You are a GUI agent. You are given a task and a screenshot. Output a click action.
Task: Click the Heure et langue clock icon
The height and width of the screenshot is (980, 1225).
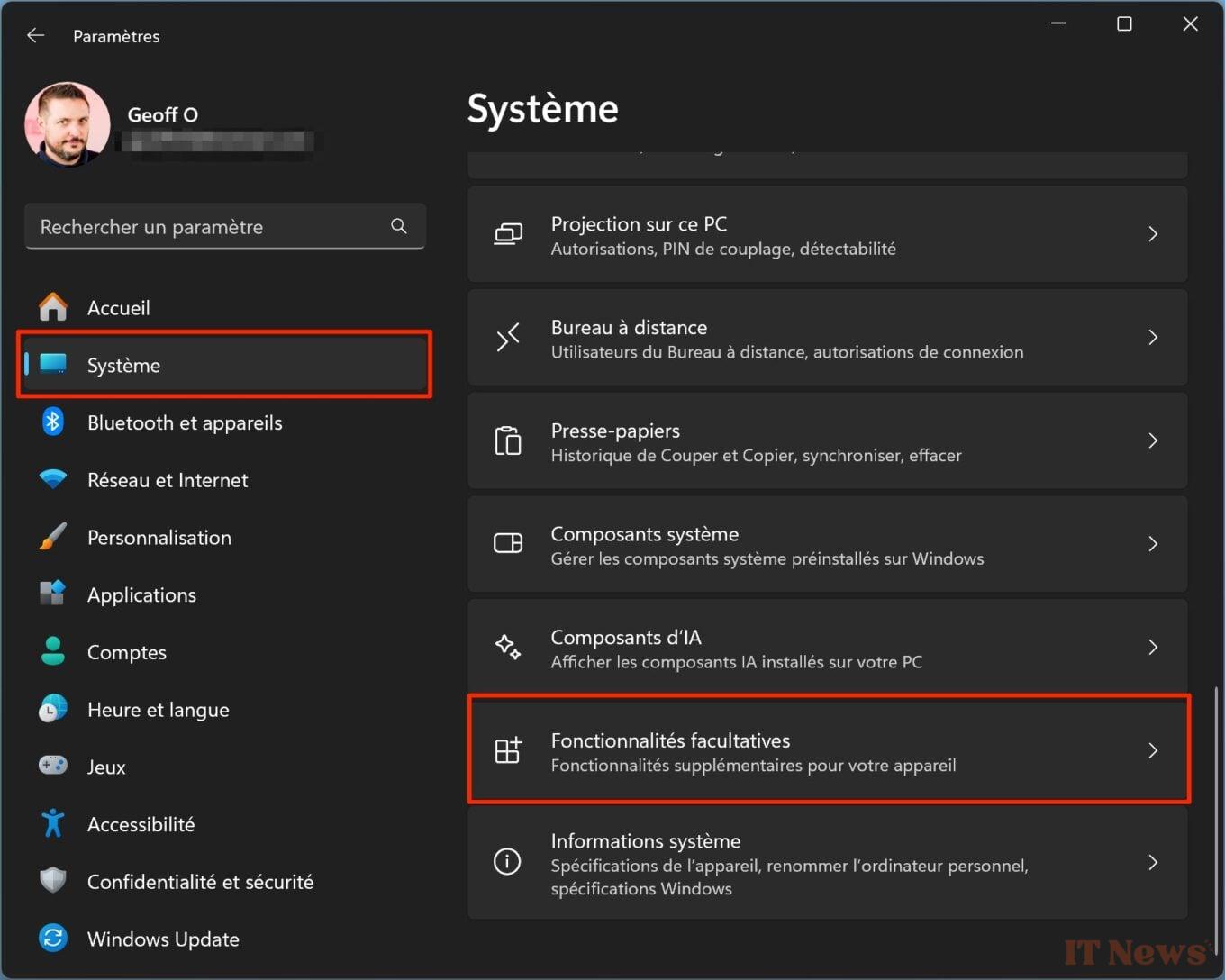(x=53, y=709)
